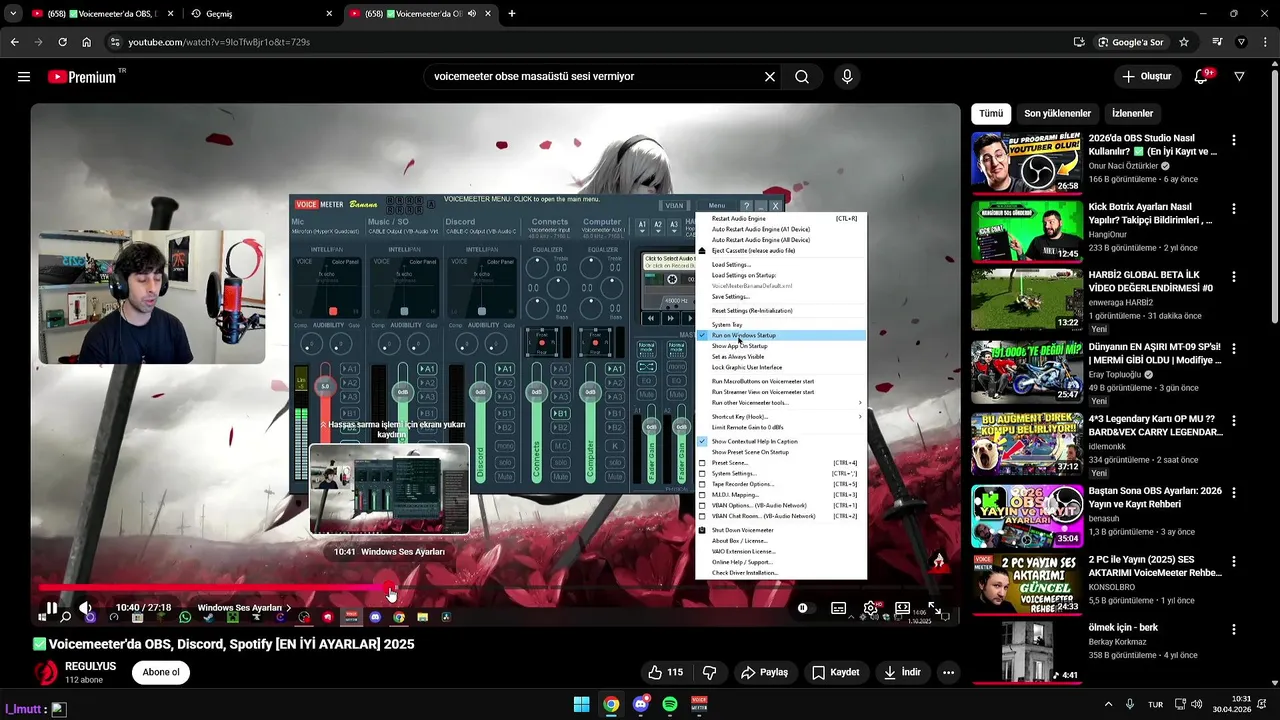
Task: Open Chrome's three-dot main menu
Action: point(1265,42)
